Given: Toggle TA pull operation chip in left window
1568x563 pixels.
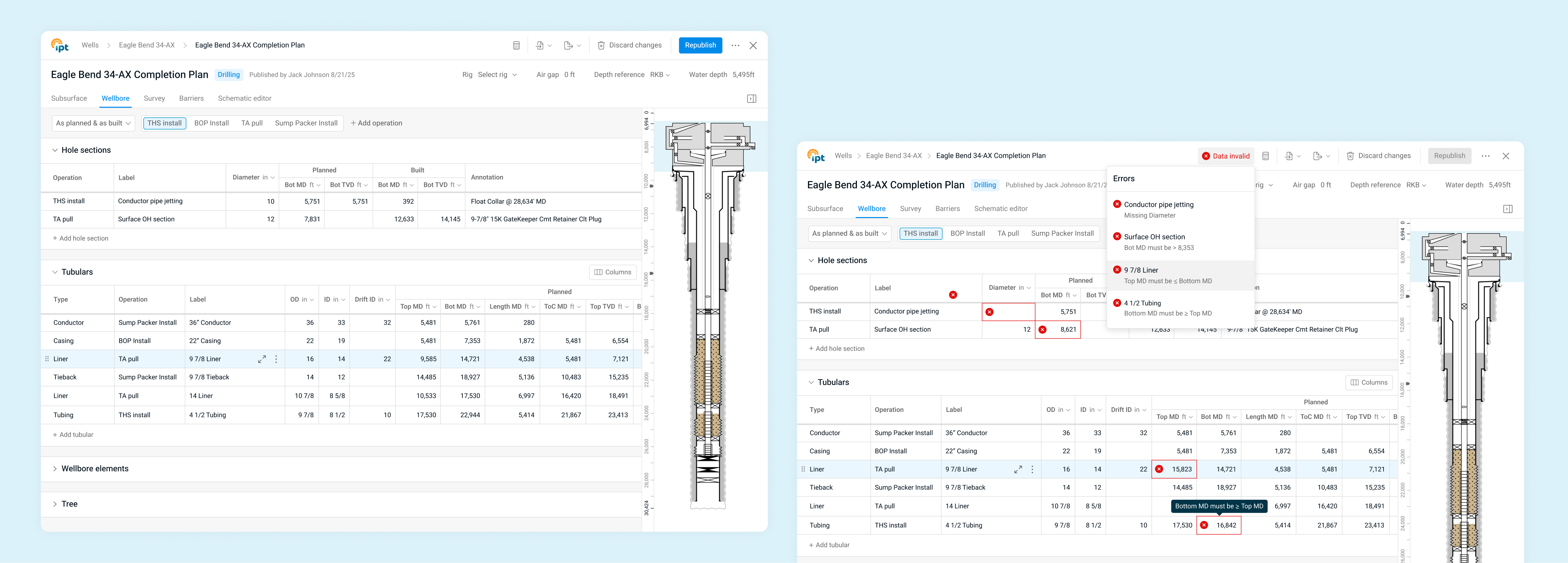Looking at the screenshot, I should tap(251, 123).
